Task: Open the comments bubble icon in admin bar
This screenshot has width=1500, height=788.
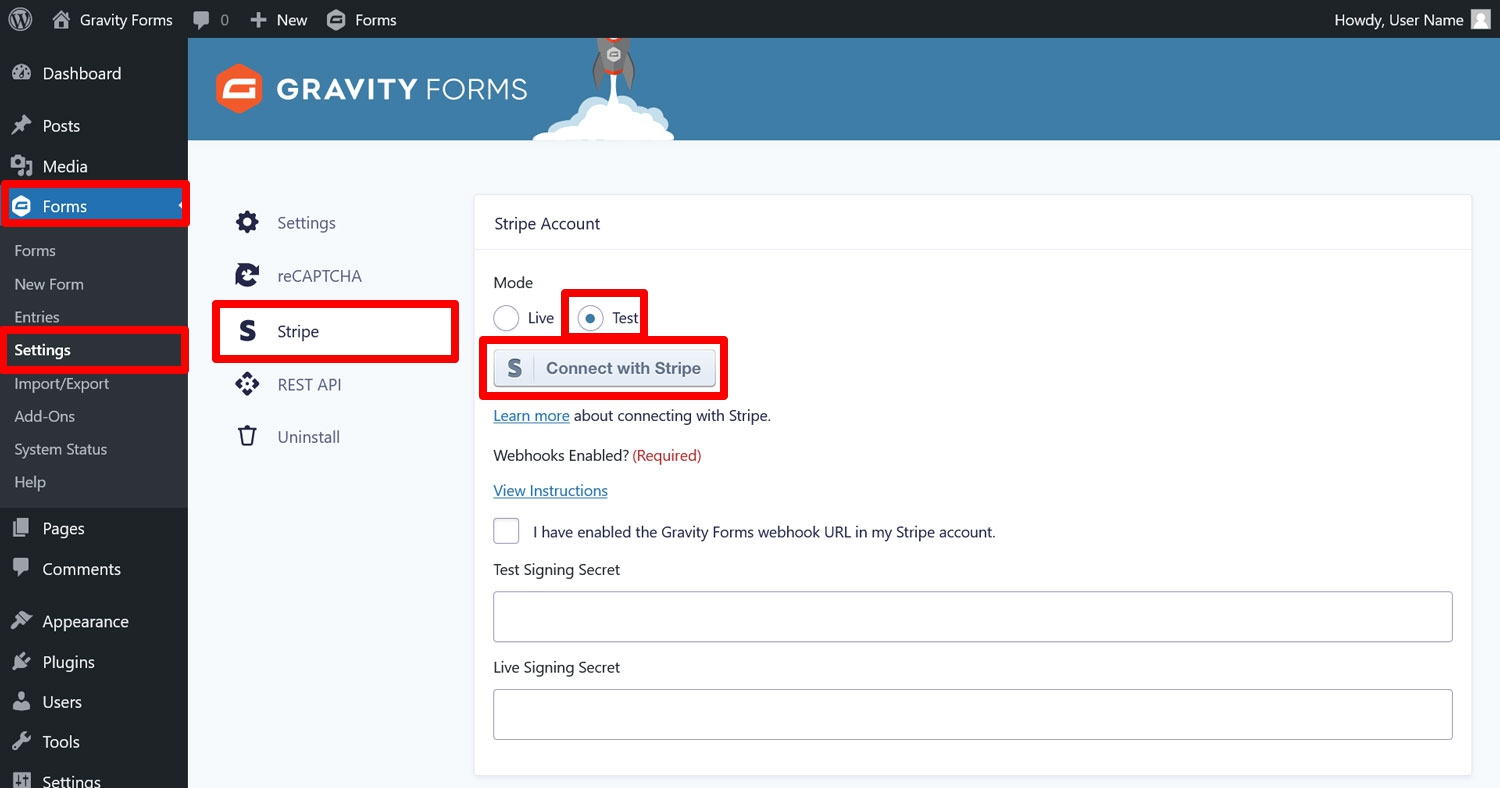Action: (201, 20)
